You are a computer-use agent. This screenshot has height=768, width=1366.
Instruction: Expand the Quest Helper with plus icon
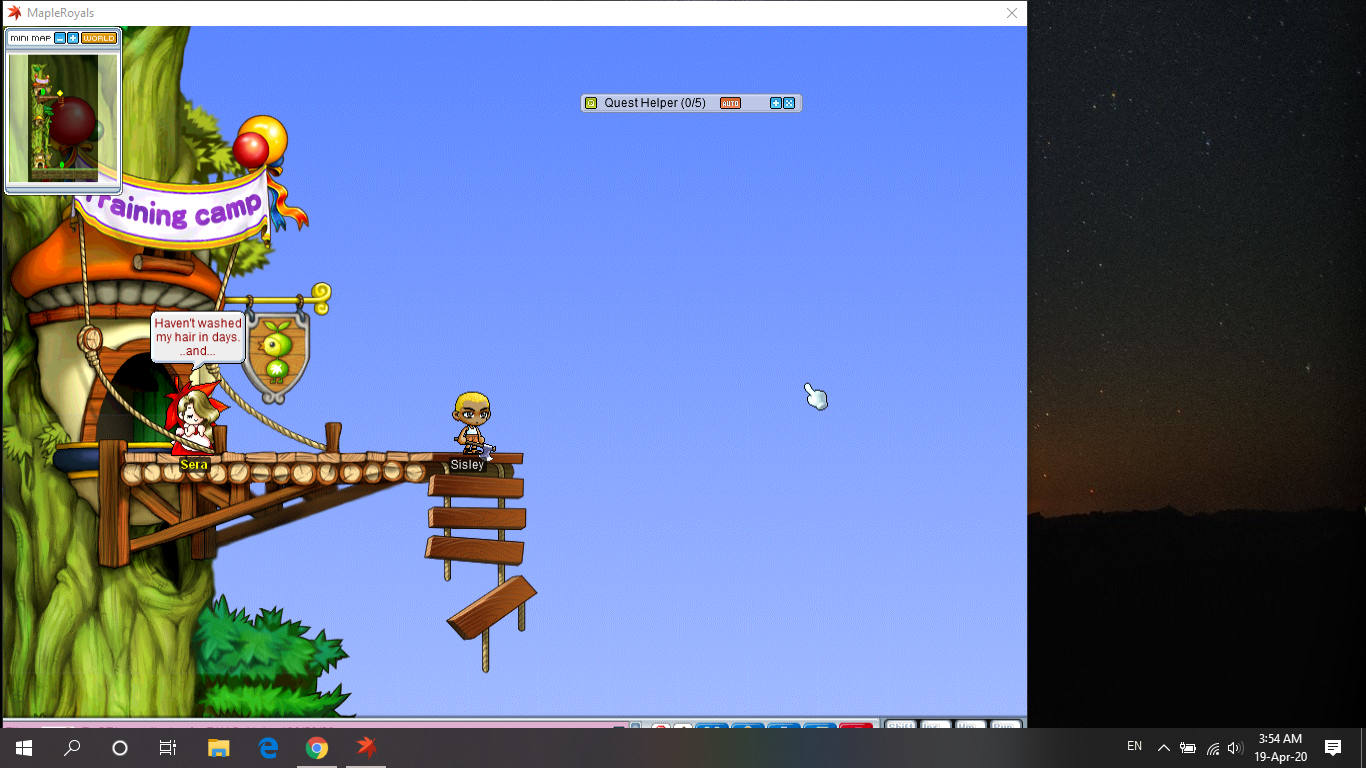pyautogui.click(x=775, y=103)
